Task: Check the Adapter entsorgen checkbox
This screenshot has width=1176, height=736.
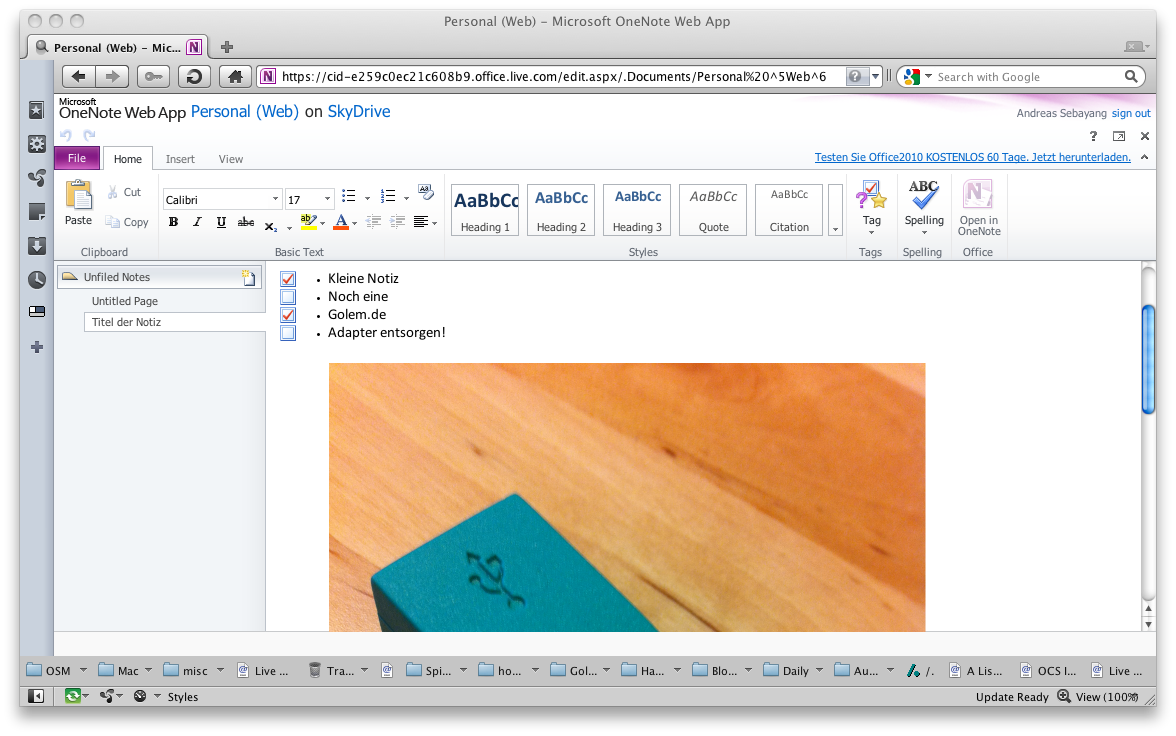Action: [x=288, y=333]
